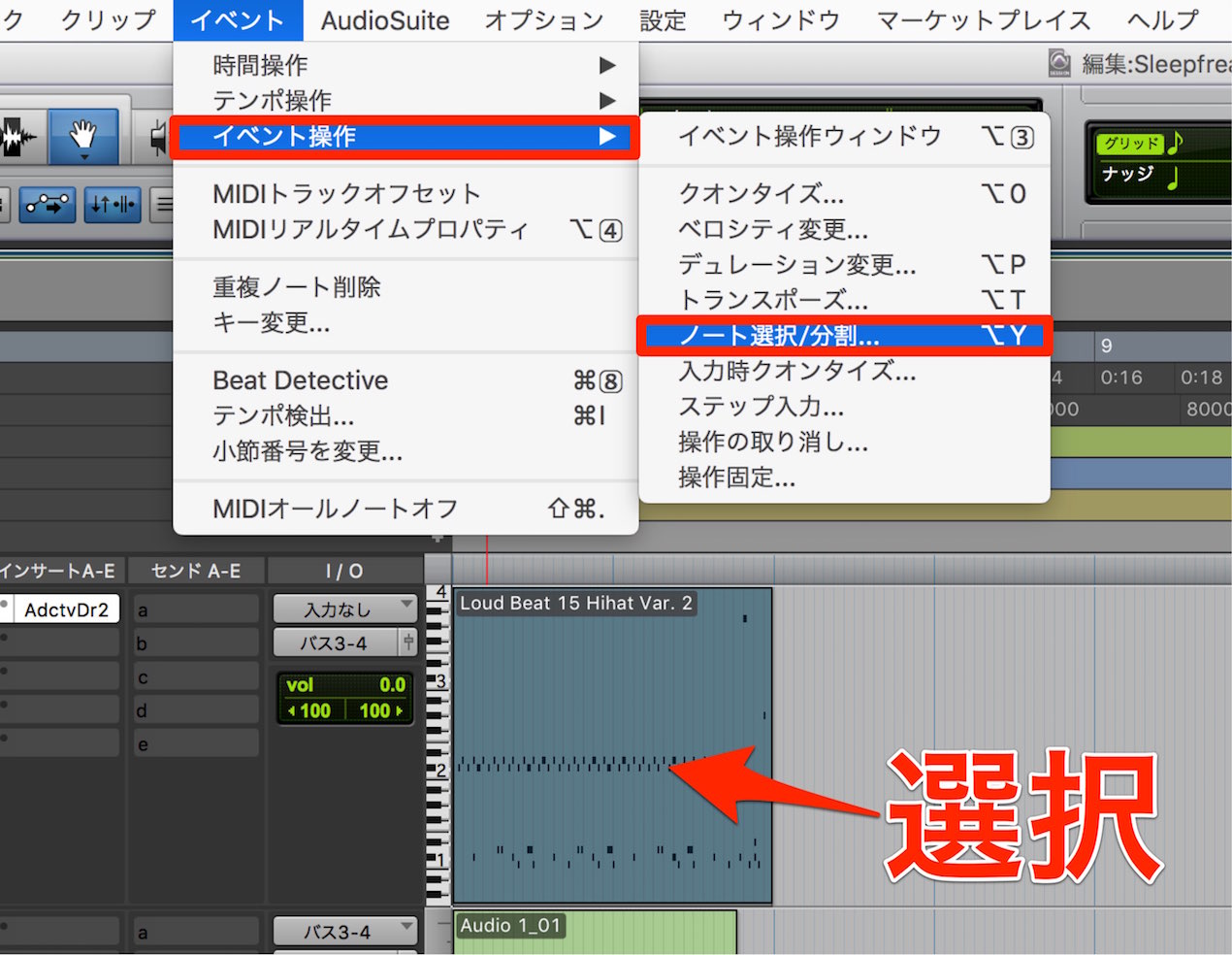This screenshot has width=1232, height=955.
Task: Open the オプション menu
Action: [x=544, y=20]
